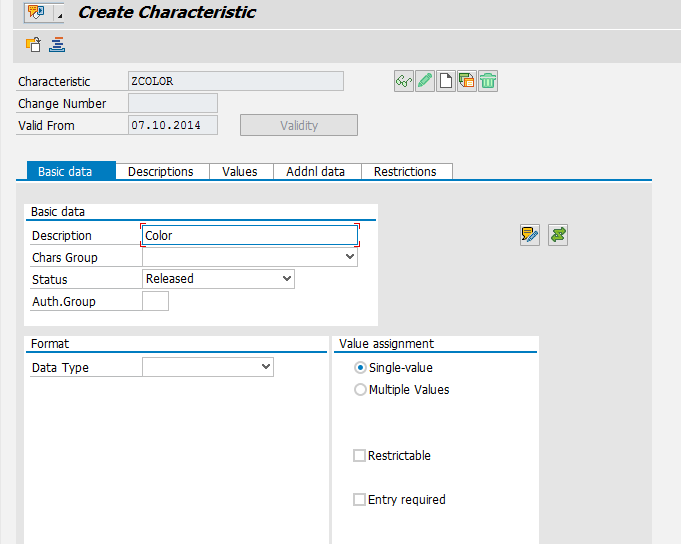Click the Change pencil icon
681x544 pixels.
tap(425, 81)
